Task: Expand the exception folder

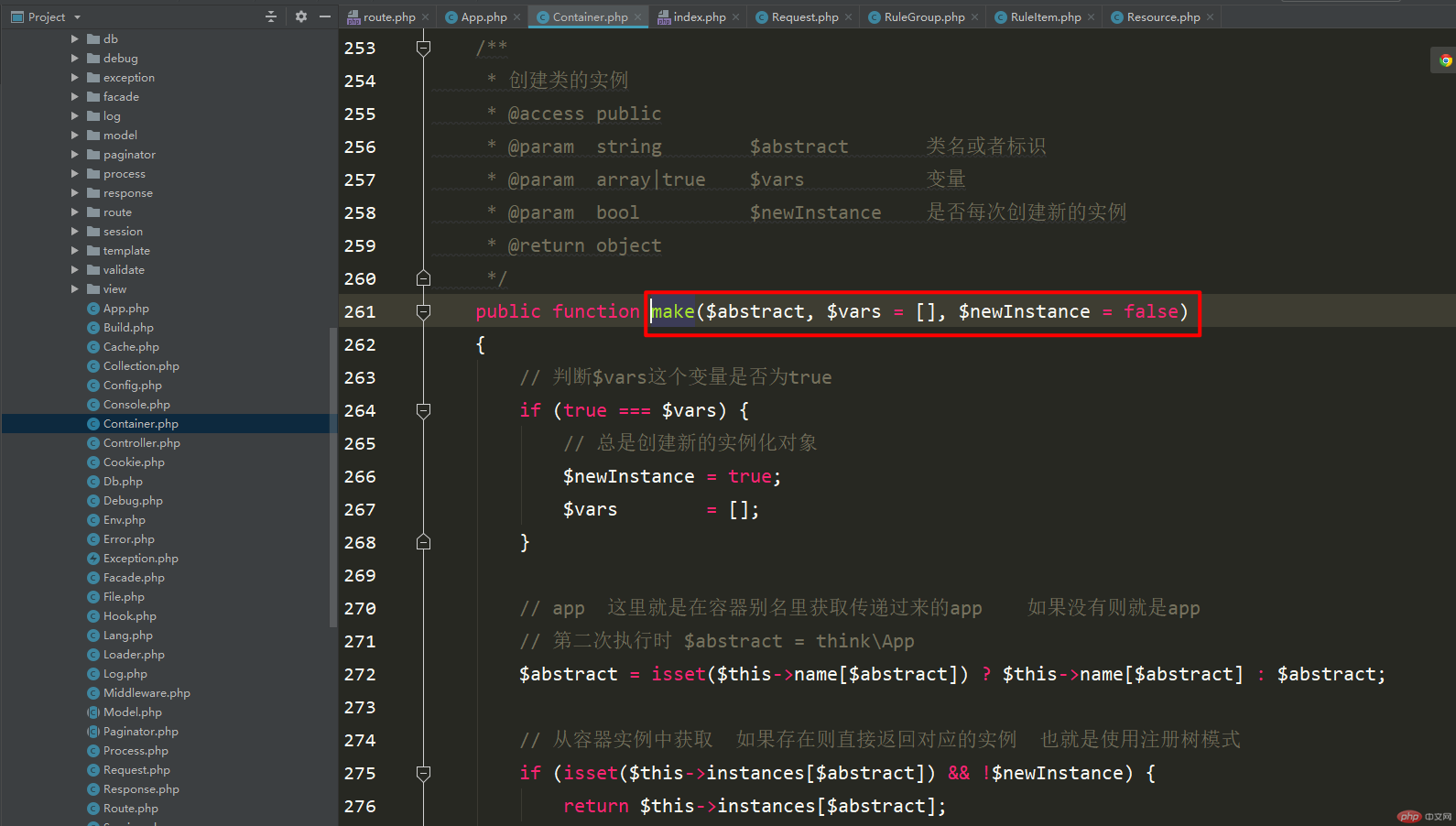Action: [75, 77]
